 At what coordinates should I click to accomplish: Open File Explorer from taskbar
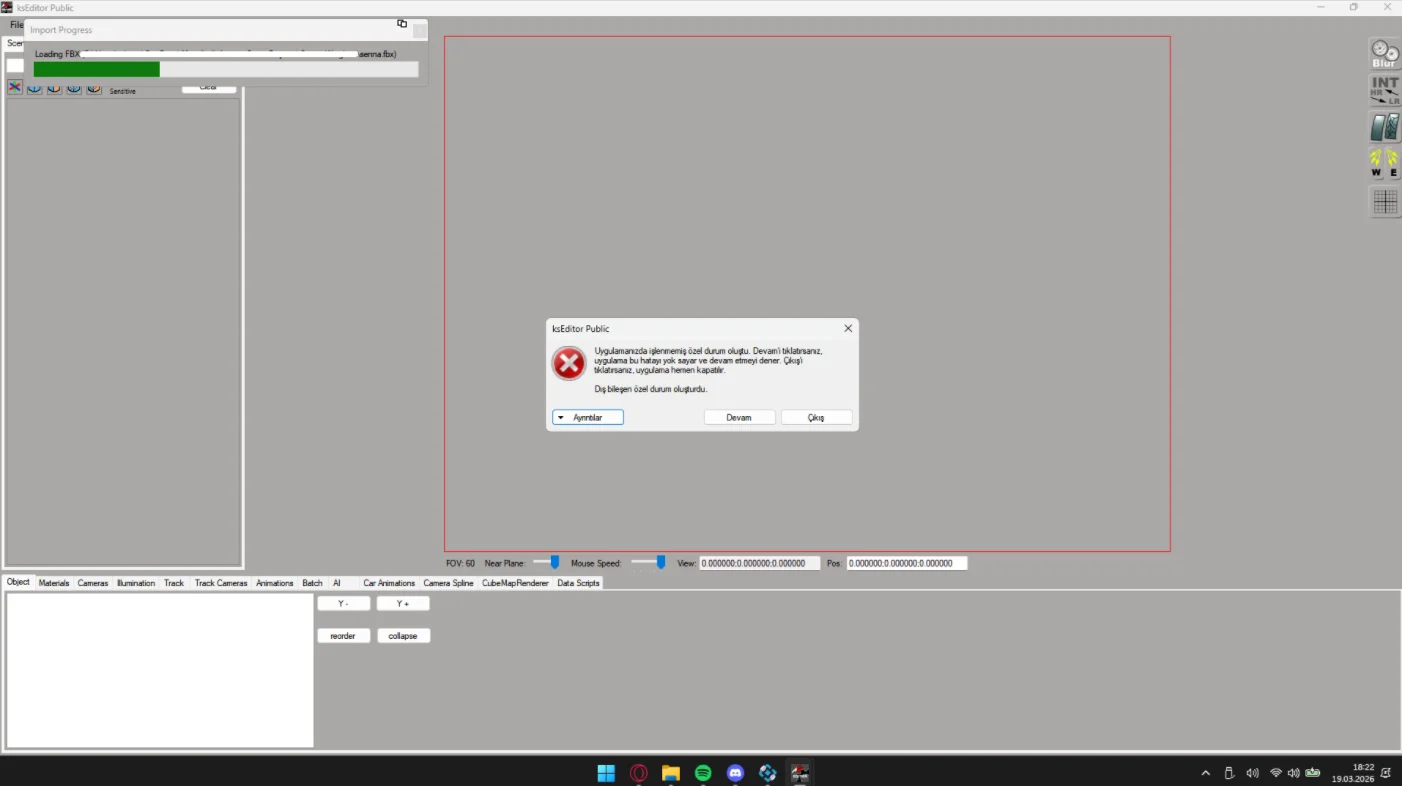(670, 773)
